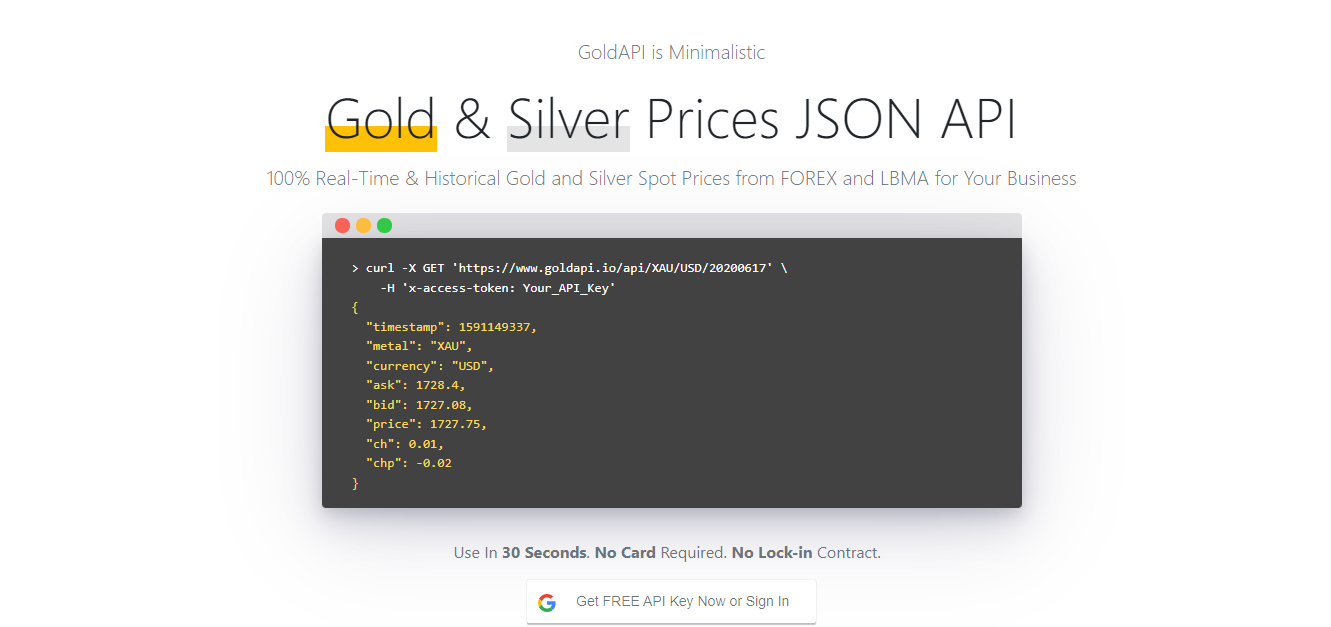Click the GoldAPI is Minimalistic tagline
Viewport: 1331px width, 627px height.
pyautogui.click(x=671, y=53)
